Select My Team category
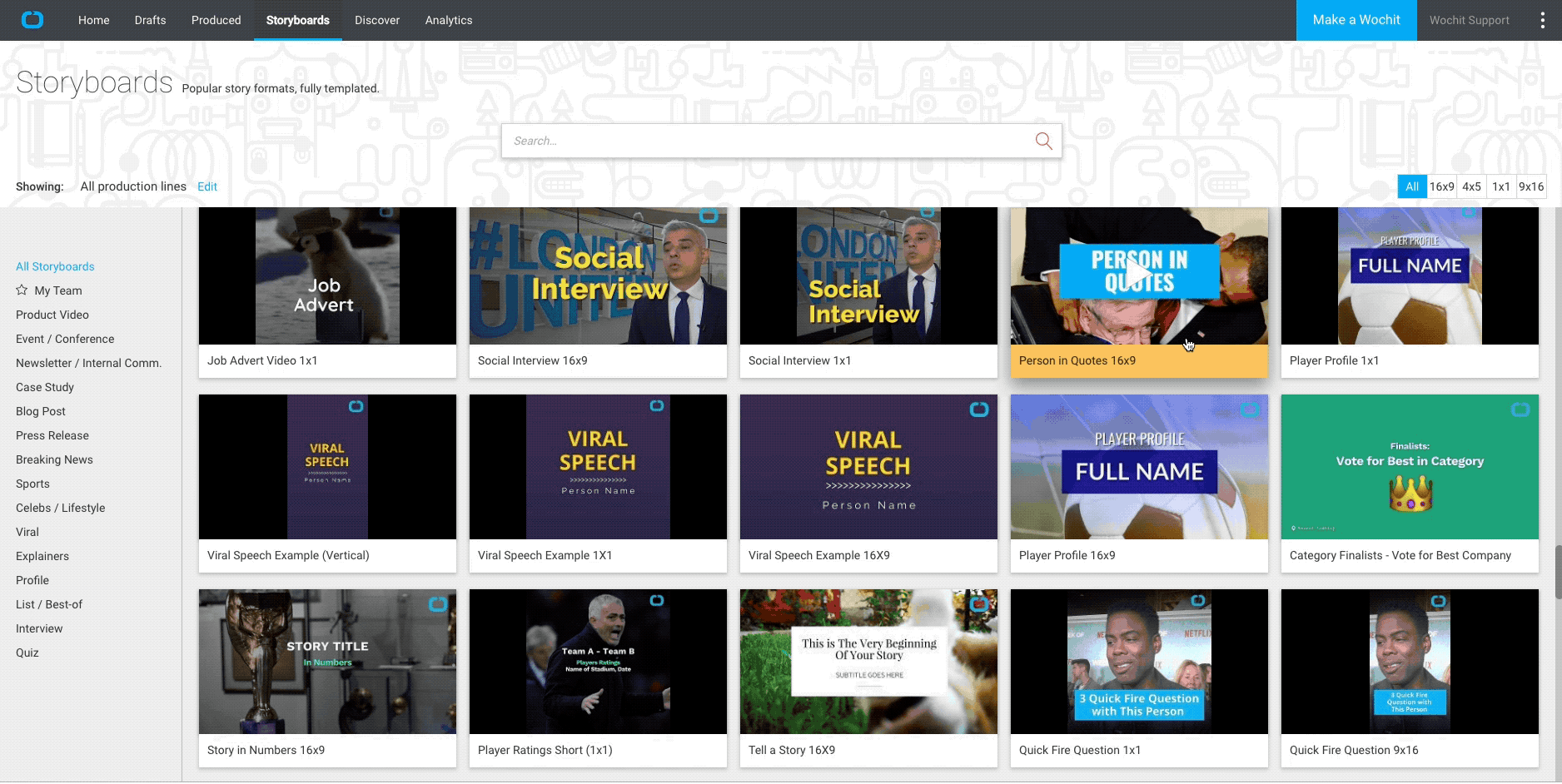 pos(58,290)
